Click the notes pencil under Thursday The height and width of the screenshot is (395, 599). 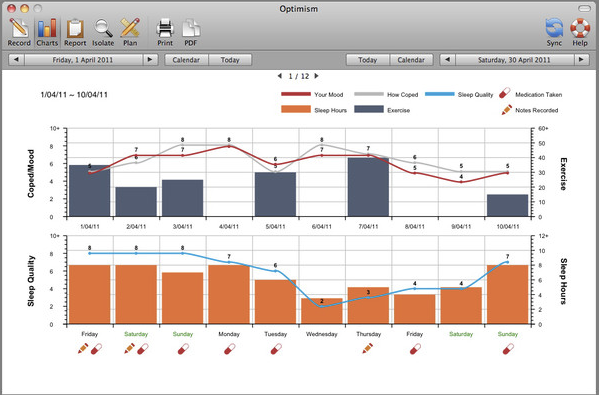pyautogui.click(x=367, y=348)
